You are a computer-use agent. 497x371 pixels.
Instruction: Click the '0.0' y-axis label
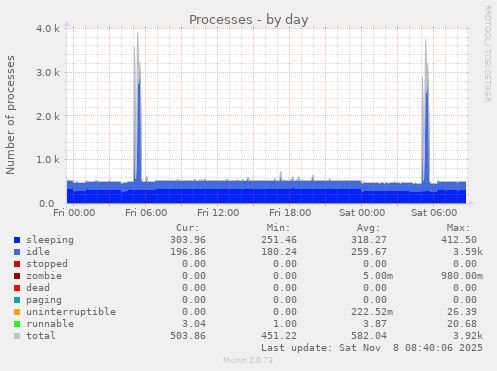click(x=47, y=204)
